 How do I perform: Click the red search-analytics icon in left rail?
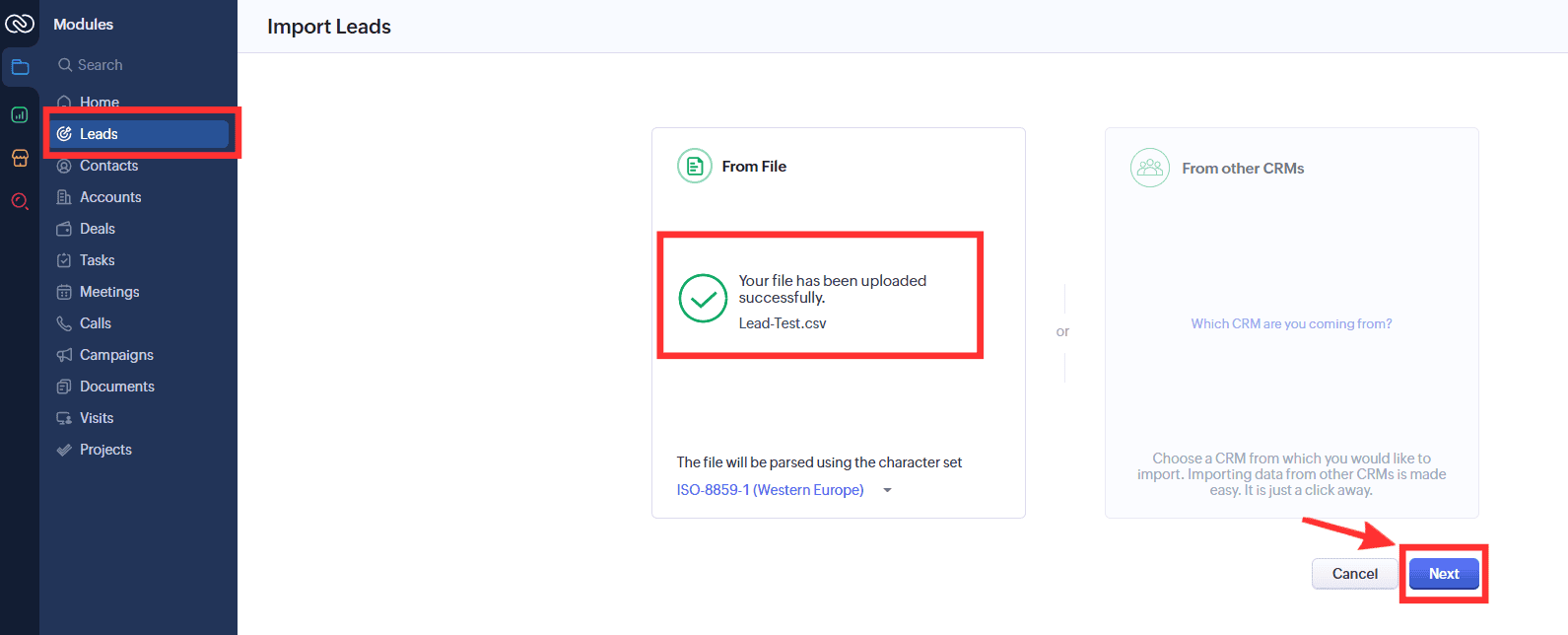click(x=20, y=201)
